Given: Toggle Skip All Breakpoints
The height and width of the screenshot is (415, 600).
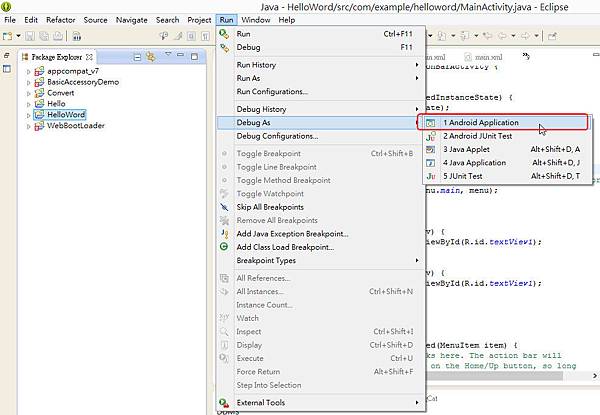Looking at the screenshot, I should [321, 207].
